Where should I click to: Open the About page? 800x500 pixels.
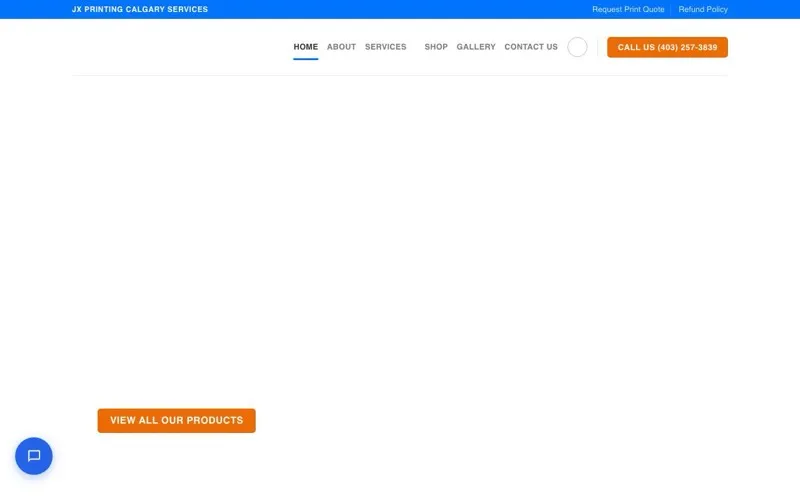(341, 47)
